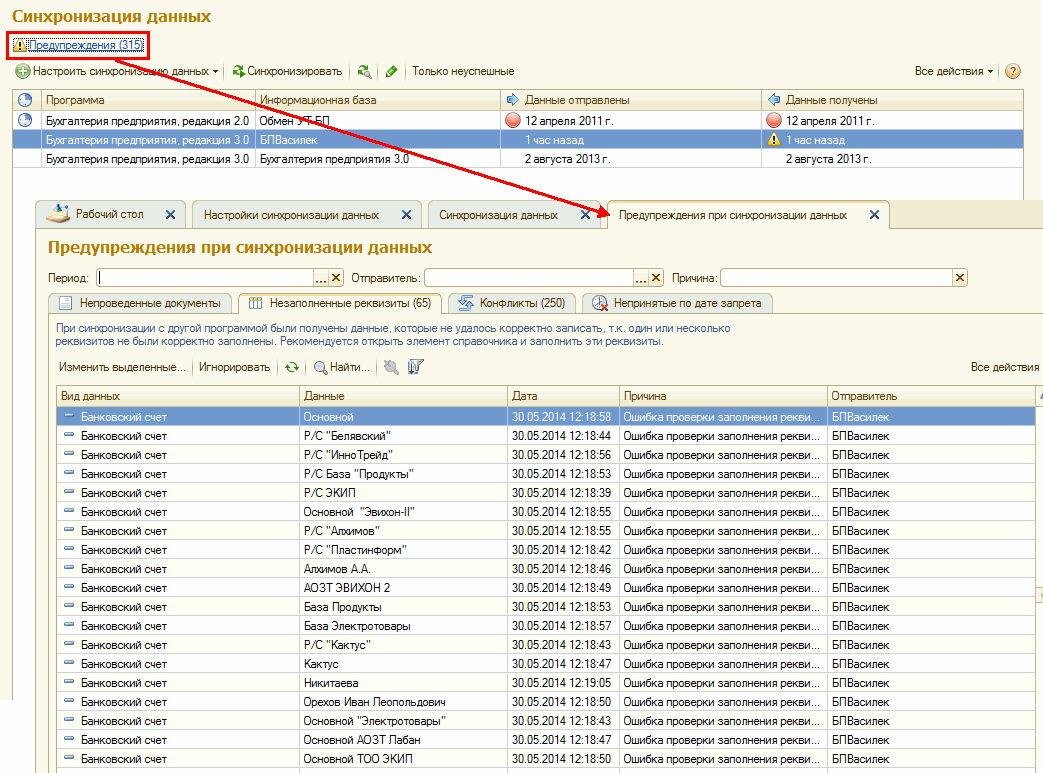Click the Игнорировать button
1043x773 pixels.
[x=234, y=367]
